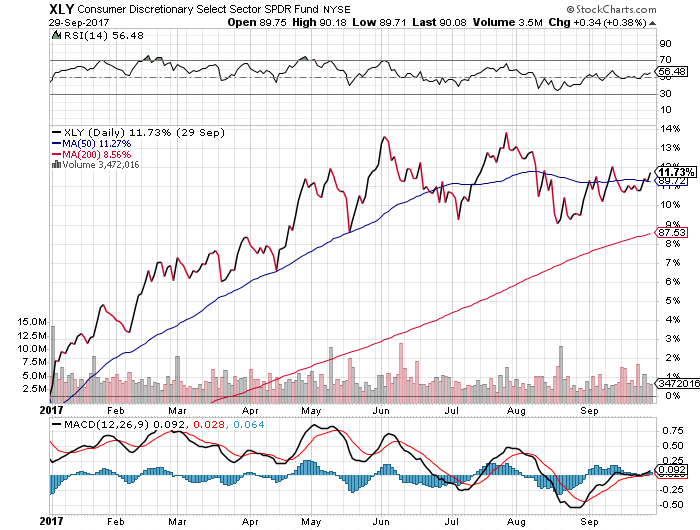Click 2017 on the price chart date axis
The width and height of the screenshot is (700, 530).
point(51,410)
